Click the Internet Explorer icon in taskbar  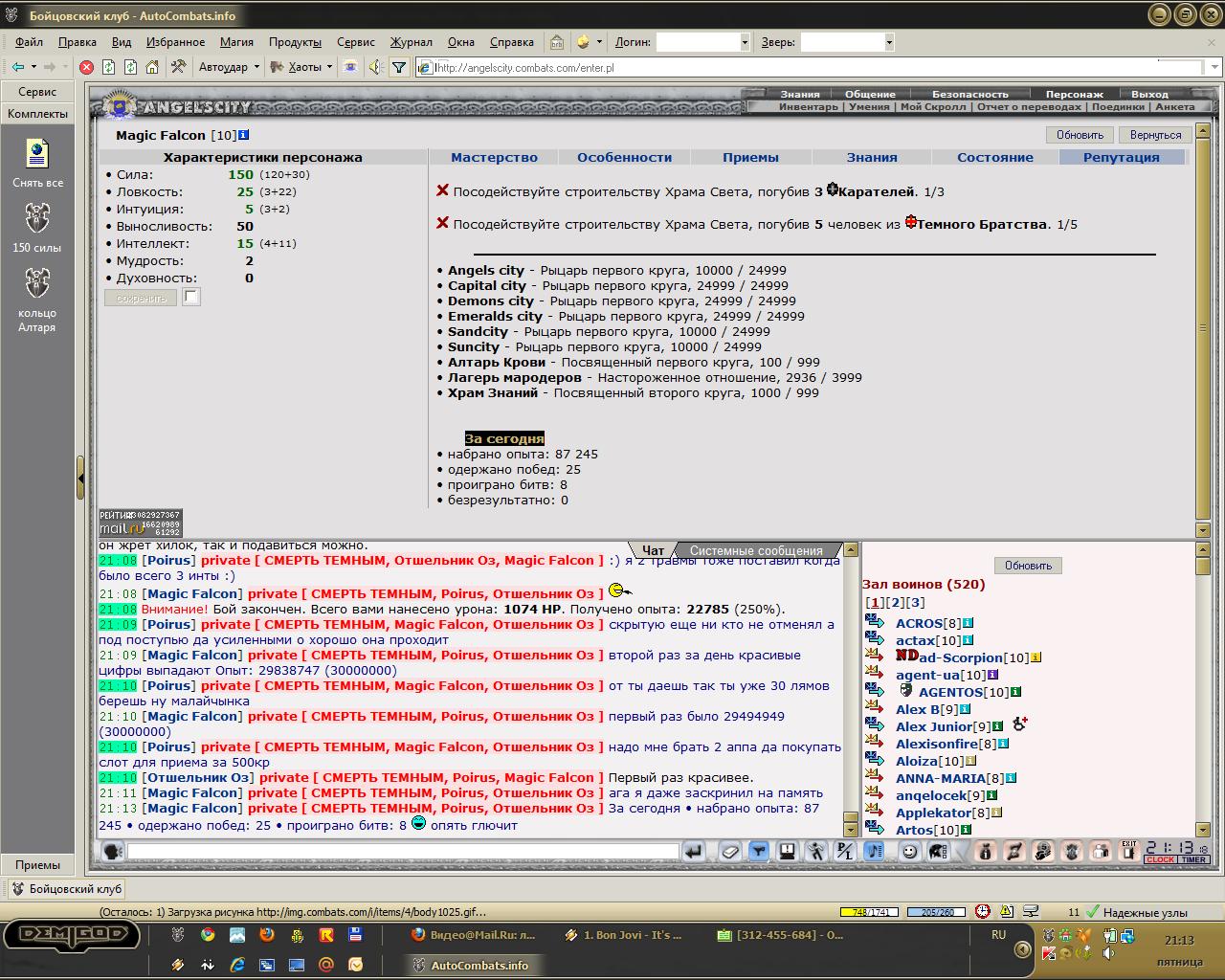pos(236,965)
